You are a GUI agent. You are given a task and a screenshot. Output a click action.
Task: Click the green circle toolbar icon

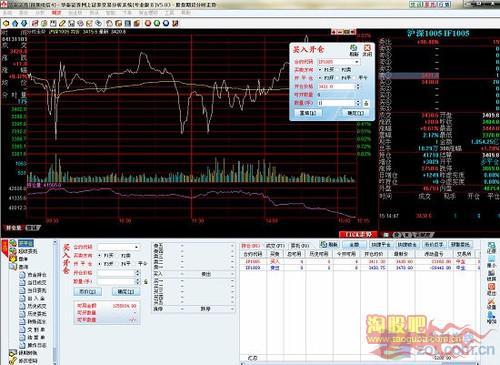(x=157, y=23)
